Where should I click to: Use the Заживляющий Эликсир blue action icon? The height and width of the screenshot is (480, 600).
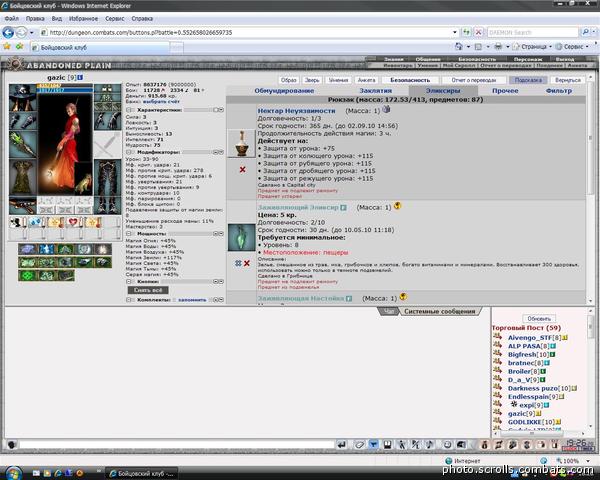click(238, 263)
